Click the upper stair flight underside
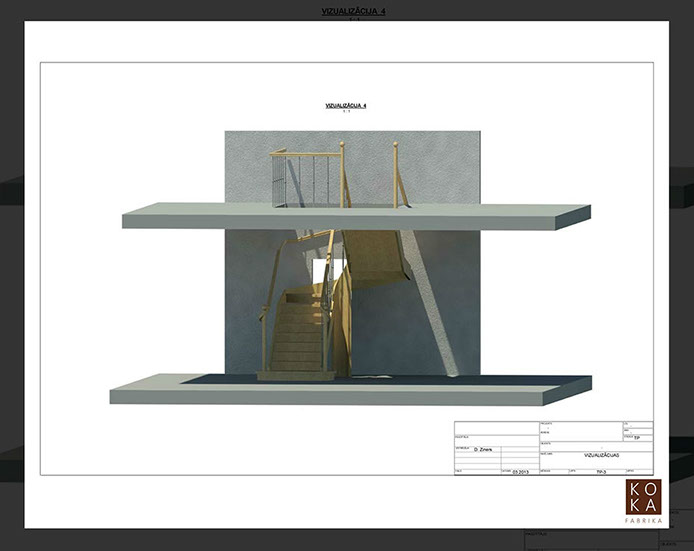The image size is (694, 551). point(380,255)
